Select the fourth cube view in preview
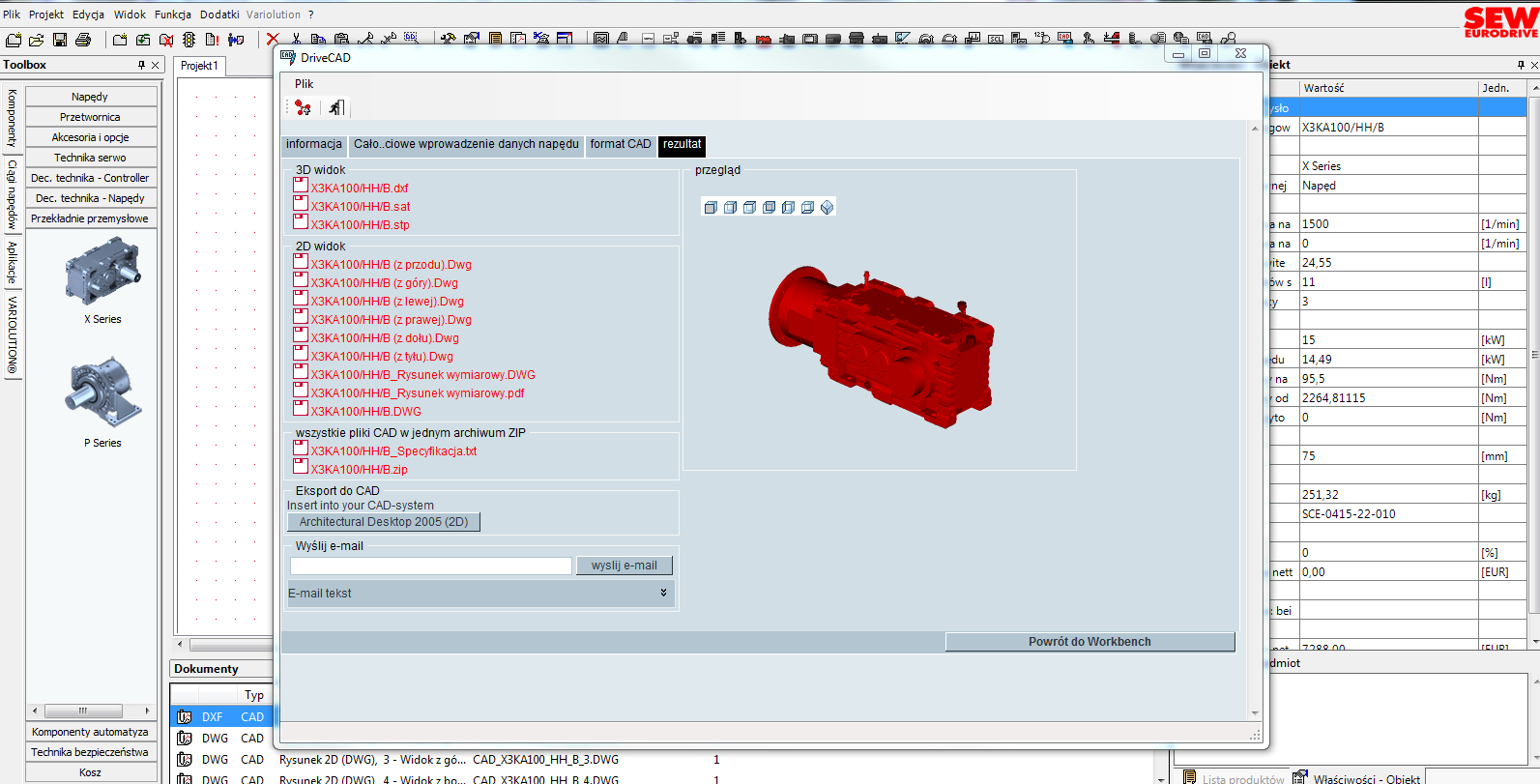Screen dimensions: 1540x784 (x=769, y=207)
